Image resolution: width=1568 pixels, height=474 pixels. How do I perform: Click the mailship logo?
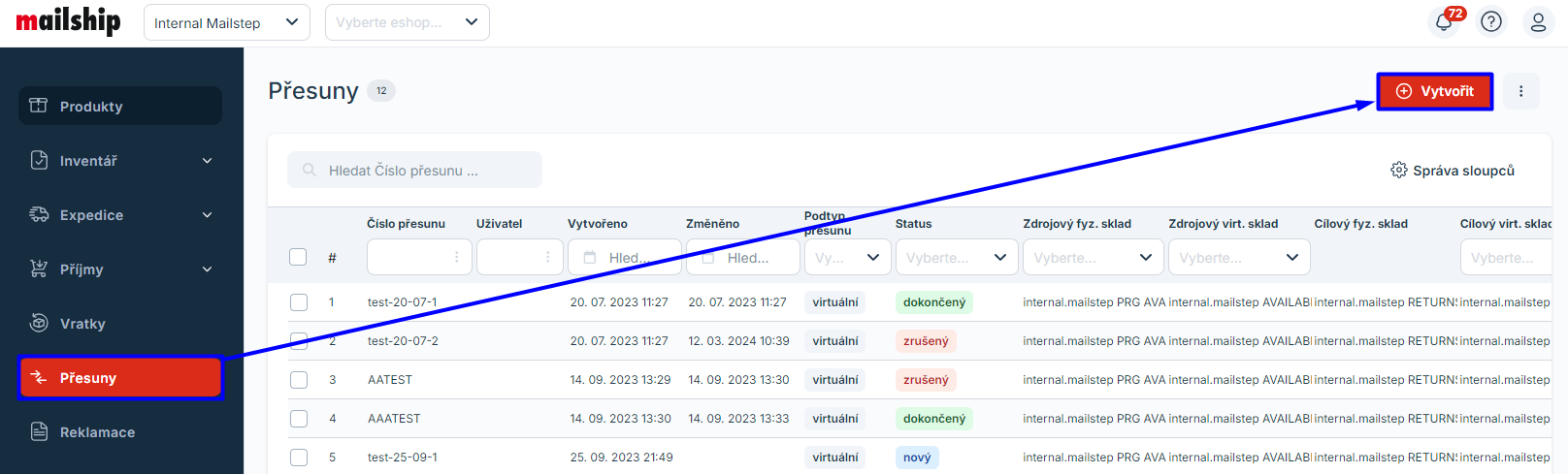pos(68,21)
